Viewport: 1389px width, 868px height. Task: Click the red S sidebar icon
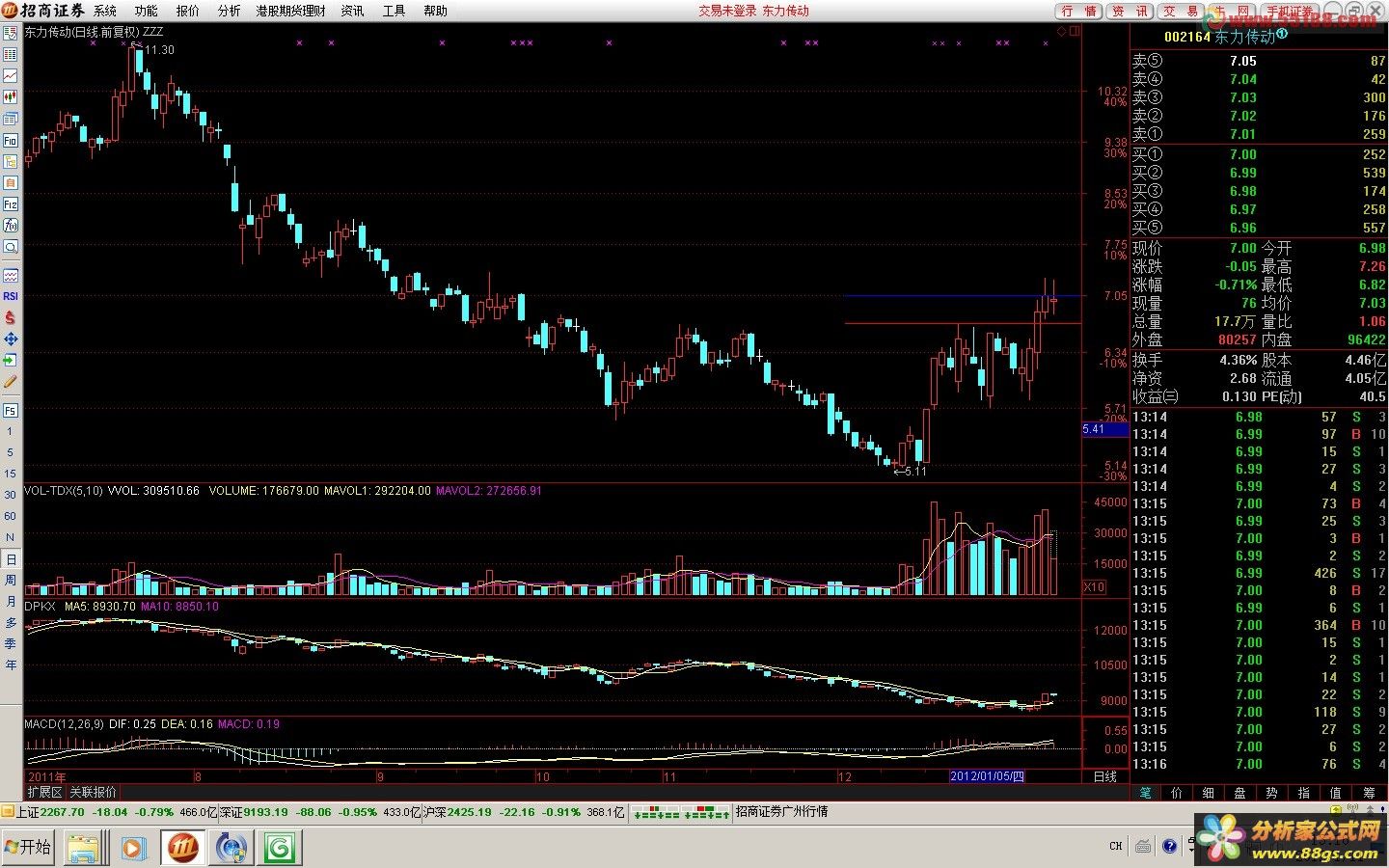click(x=11, y=317)
